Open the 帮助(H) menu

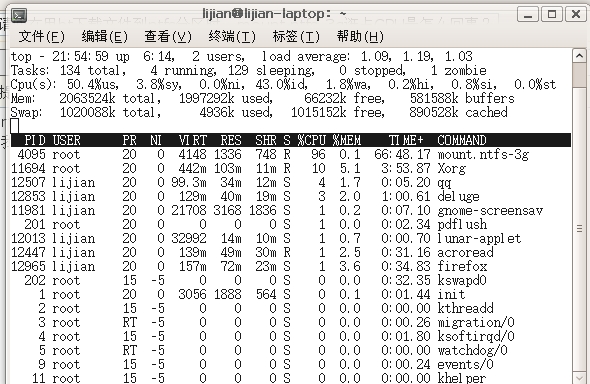tap(360, 36)
